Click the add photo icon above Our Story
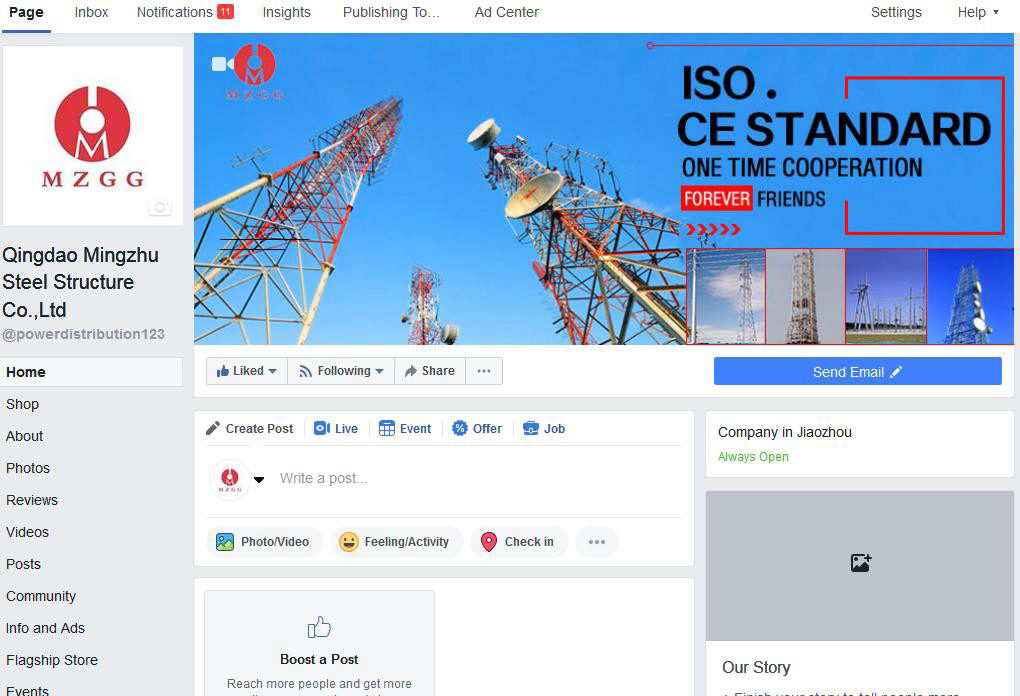The height and width of the screenshot is (696, 1020). coord(861,563)
